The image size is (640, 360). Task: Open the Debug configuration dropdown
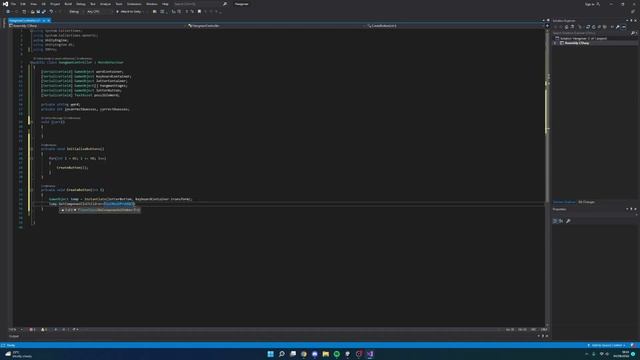tap(75, 11)
